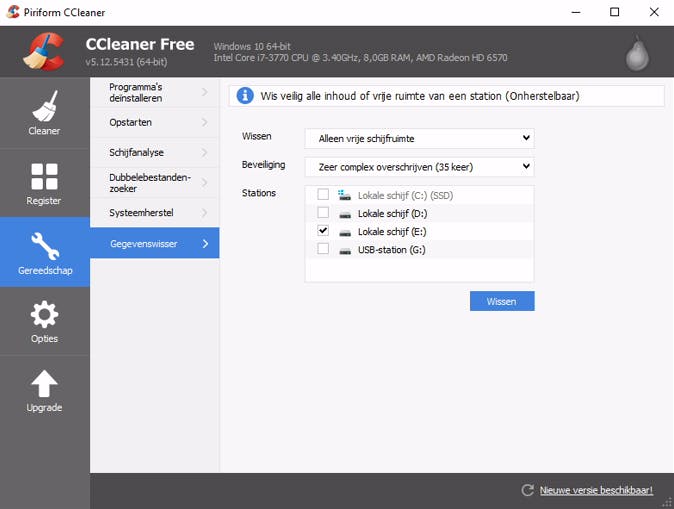Click 'Nieuwe versie beschikbaar!' link

(x=596, y=490)
